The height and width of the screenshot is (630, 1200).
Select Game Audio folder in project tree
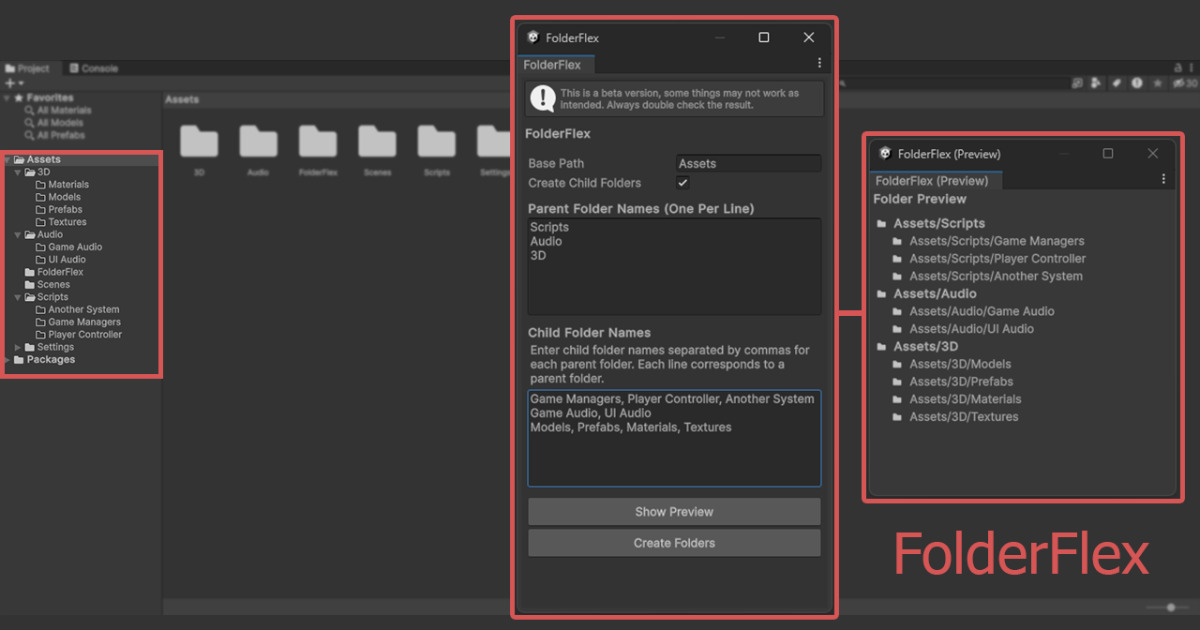pos(69,247)
